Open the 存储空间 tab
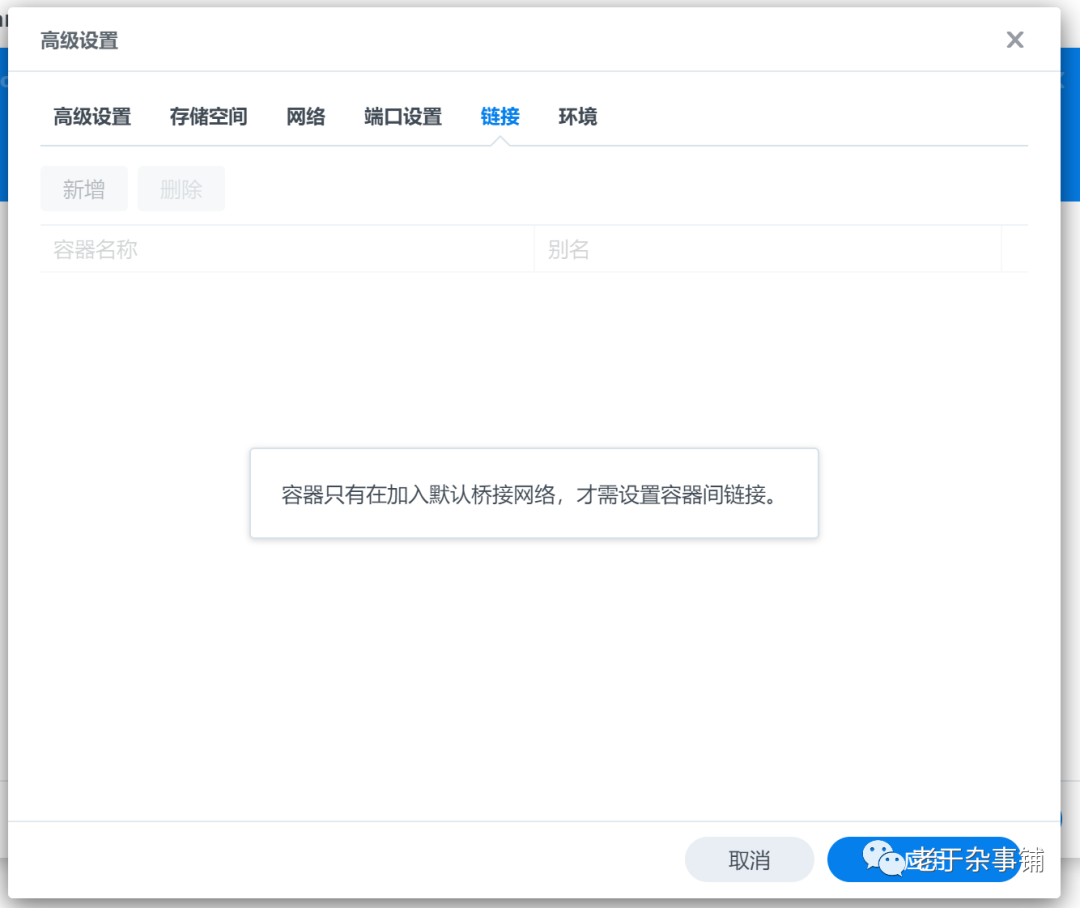Viewport: 1080px width, 908px height. point(209,116)
